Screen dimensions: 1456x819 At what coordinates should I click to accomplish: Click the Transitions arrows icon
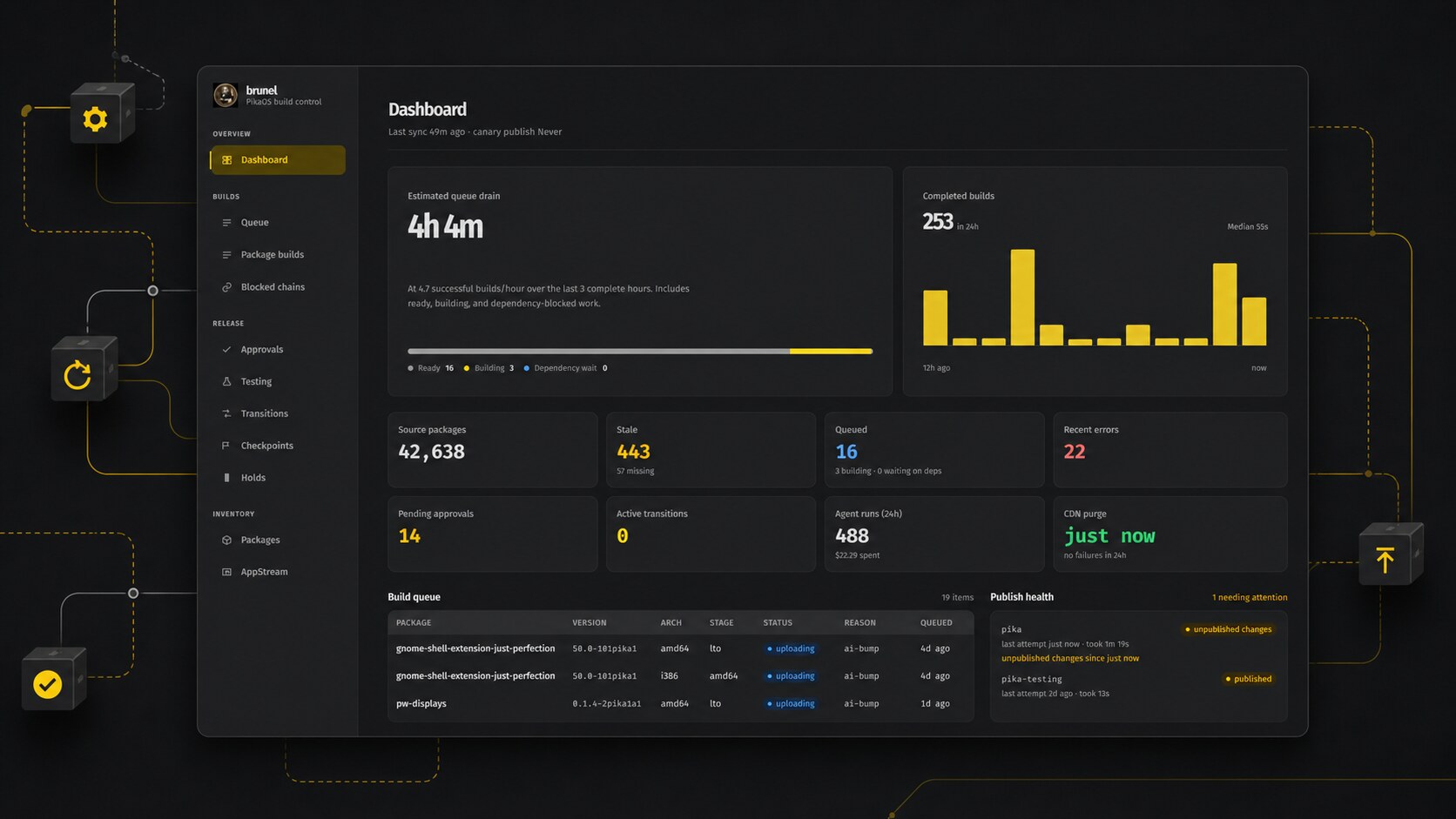(x=226, y=414)
